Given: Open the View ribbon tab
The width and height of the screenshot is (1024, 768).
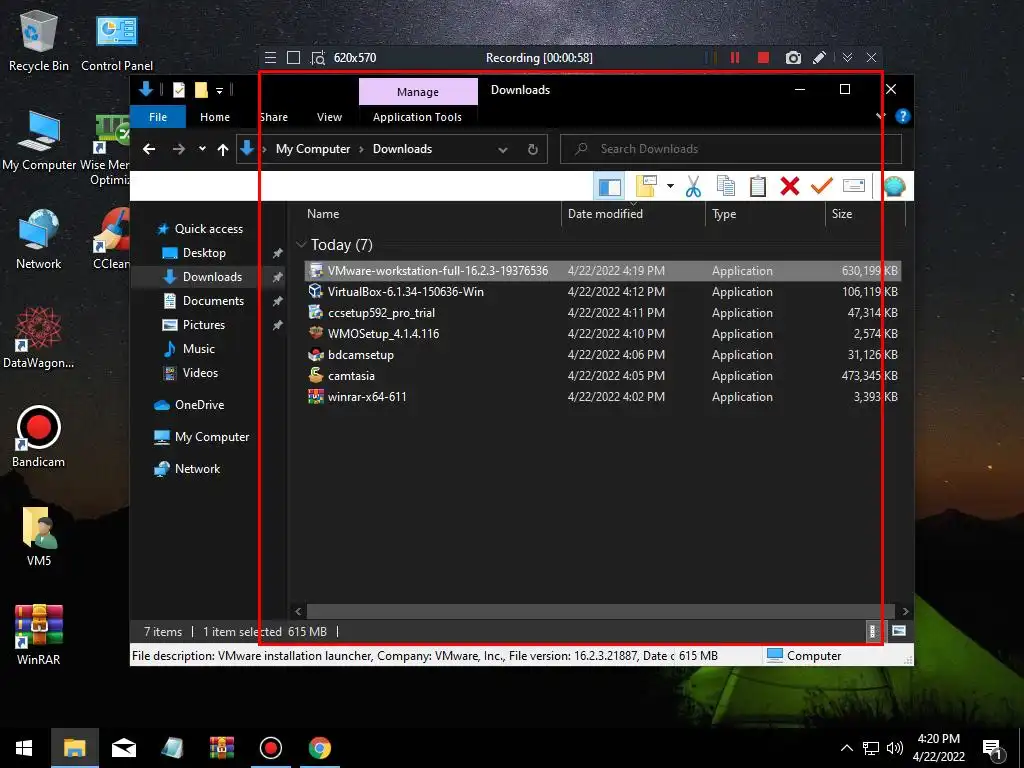Looking at the screenshot, I should coord(329,117).
